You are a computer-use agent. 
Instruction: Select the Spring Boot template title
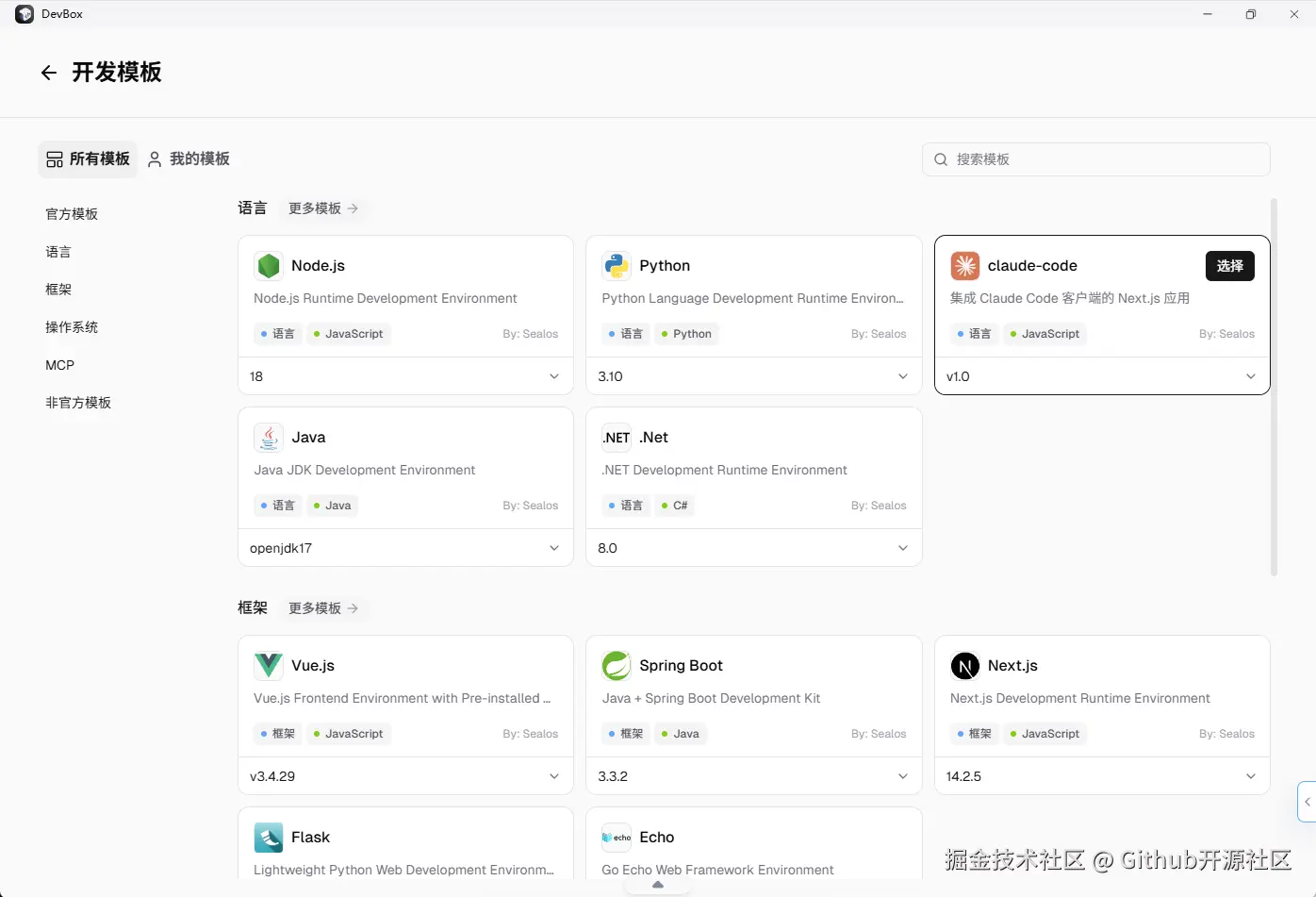point(681,666)
